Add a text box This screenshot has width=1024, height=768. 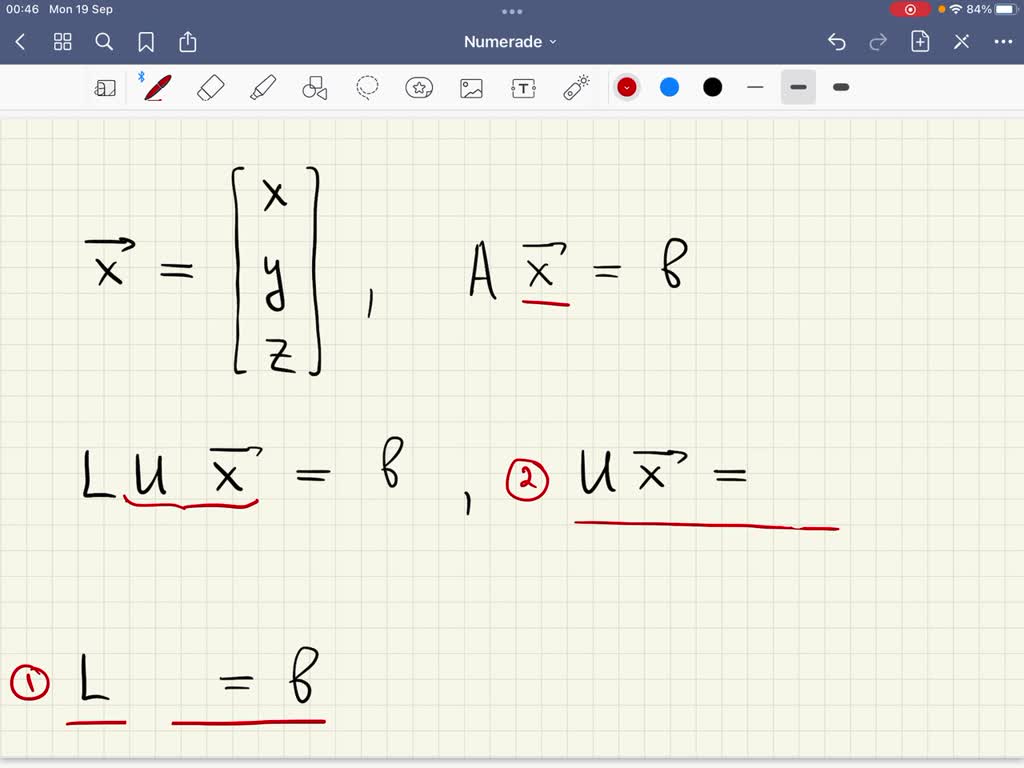pyautogui.click(x=523, y=87)
